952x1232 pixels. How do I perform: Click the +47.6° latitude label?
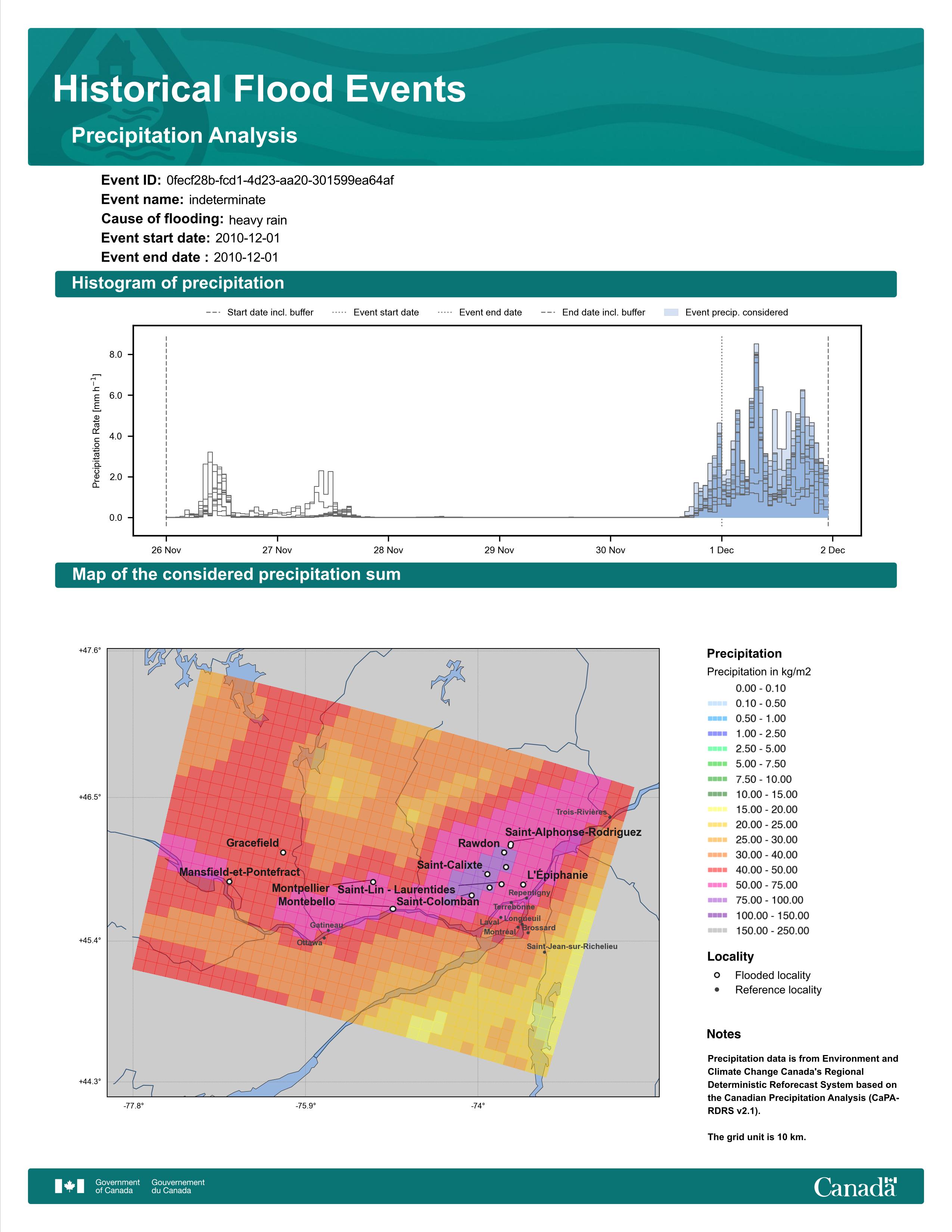(90, 650)
